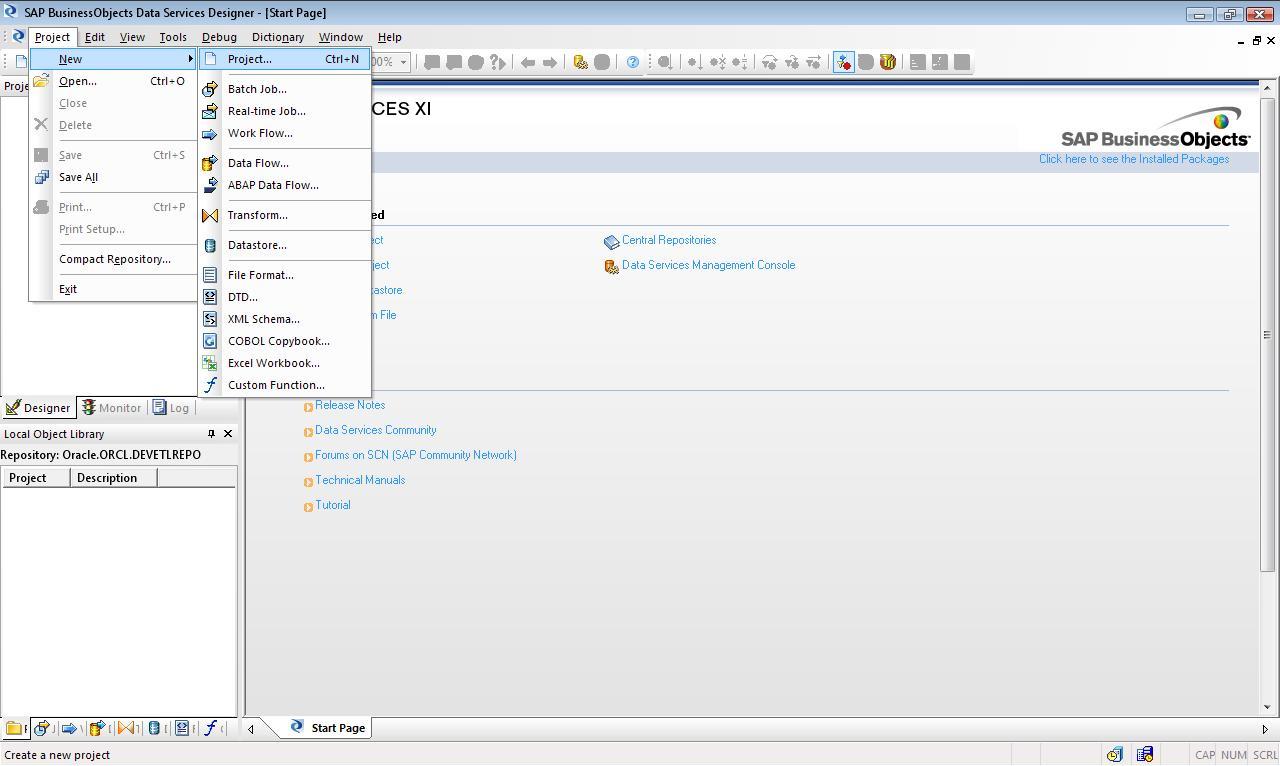Click the gold funnel toolbar icon
This screenshot has height=766, width=1280.
pyautogui.click(x=887, y=62)
